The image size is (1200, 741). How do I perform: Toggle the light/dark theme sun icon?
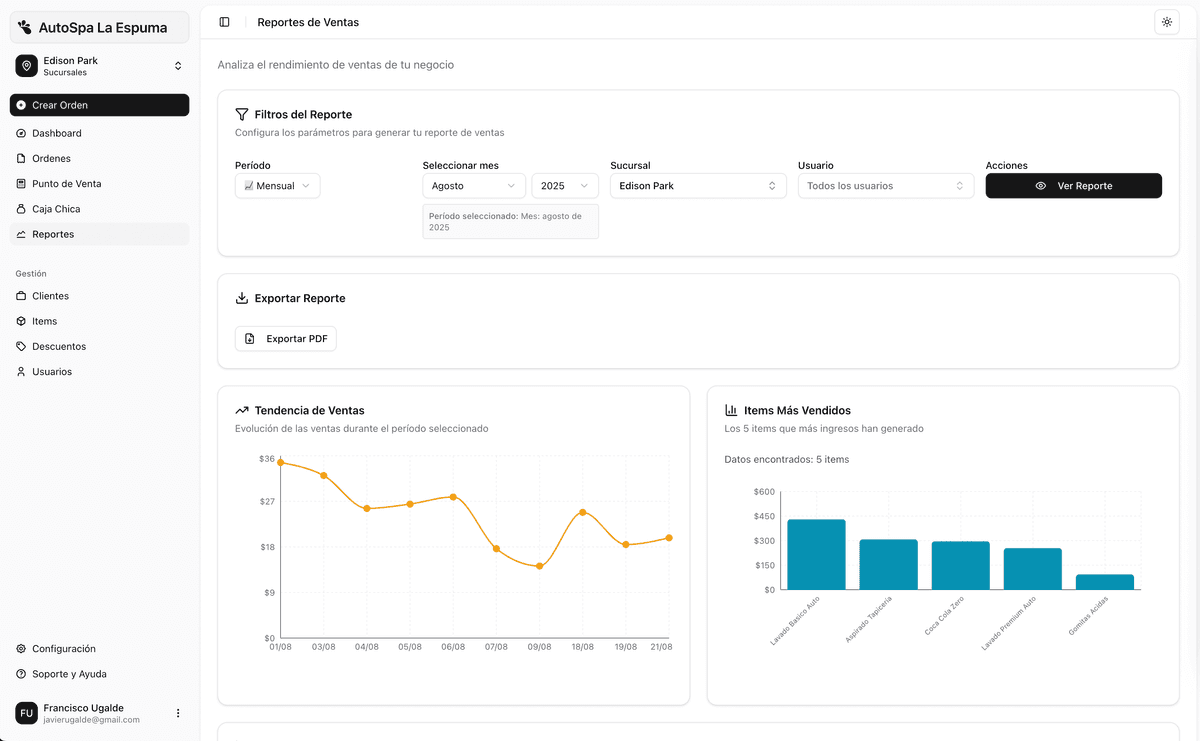pos(1166,22)
